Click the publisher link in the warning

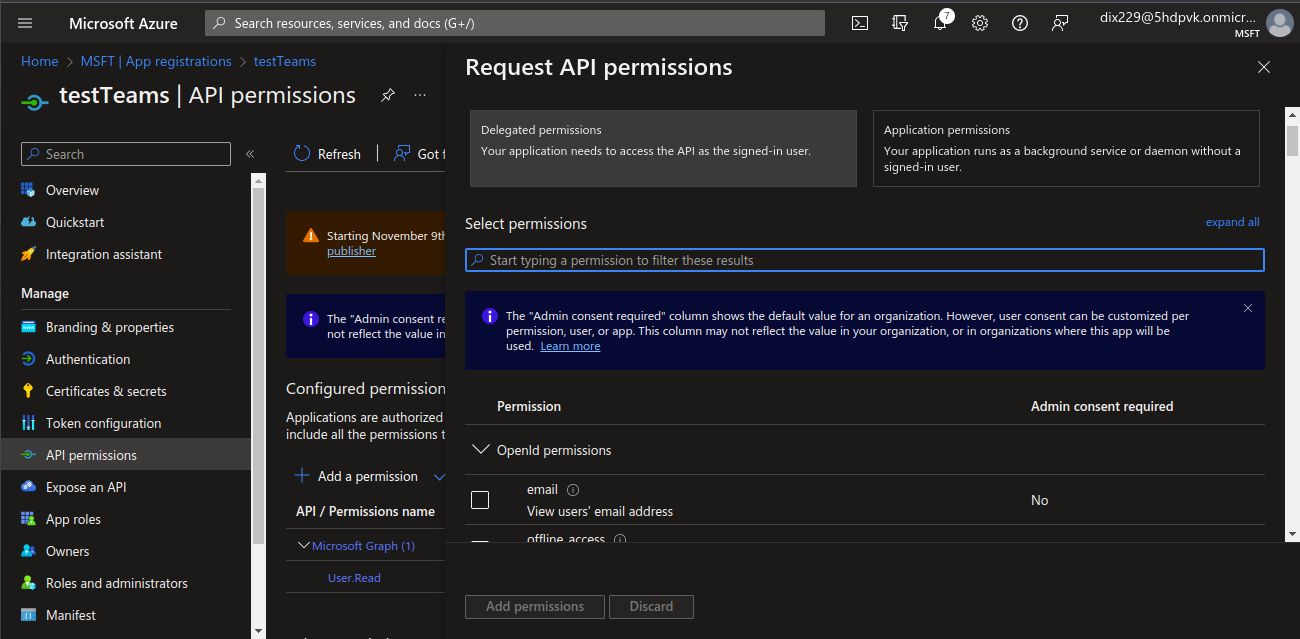click(x=351, y=251)
